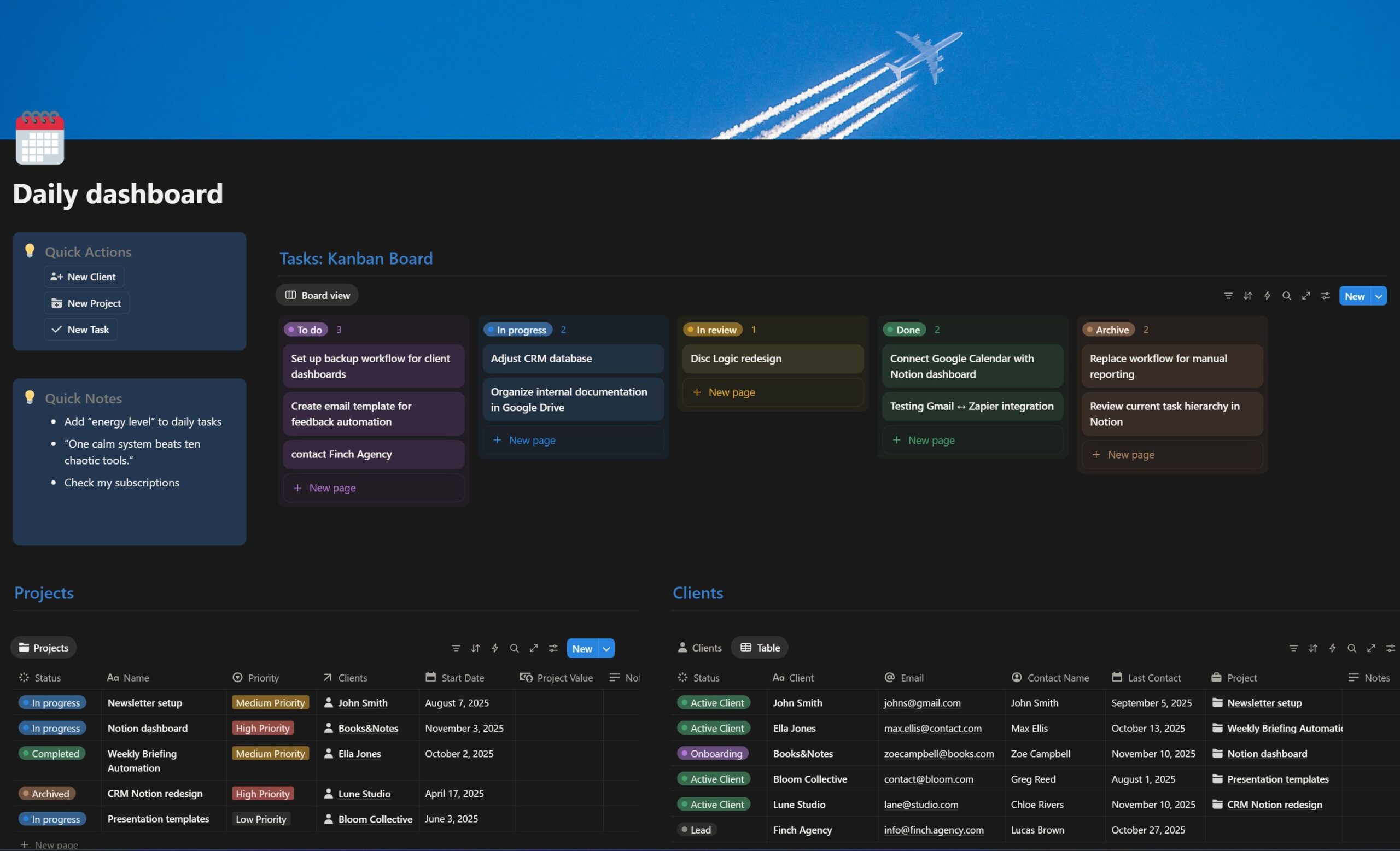Screen dimensions: 1400x851
Task: Click the calendar page icon
Action: (x=40, y=138)
